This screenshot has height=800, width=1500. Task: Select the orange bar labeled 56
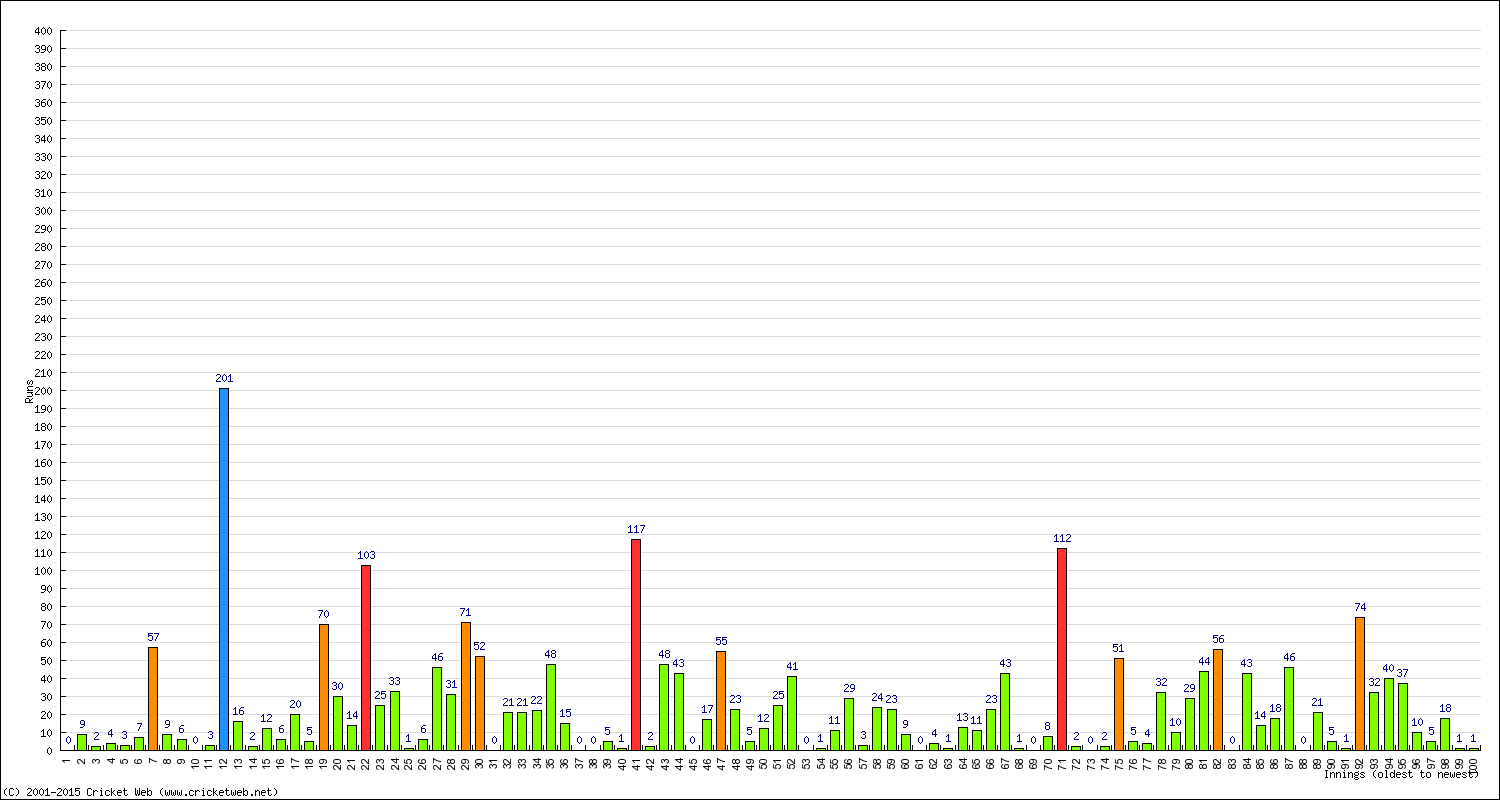click(1218, 700)
